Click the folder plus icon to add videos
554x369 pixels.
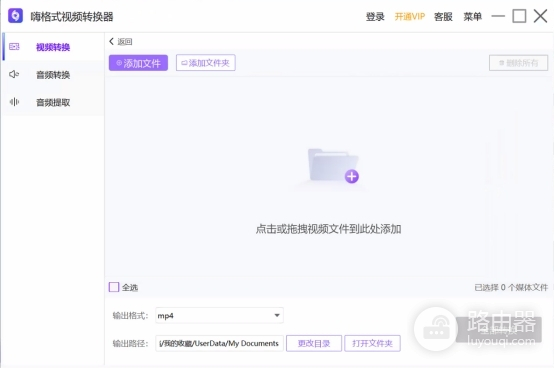333,166
